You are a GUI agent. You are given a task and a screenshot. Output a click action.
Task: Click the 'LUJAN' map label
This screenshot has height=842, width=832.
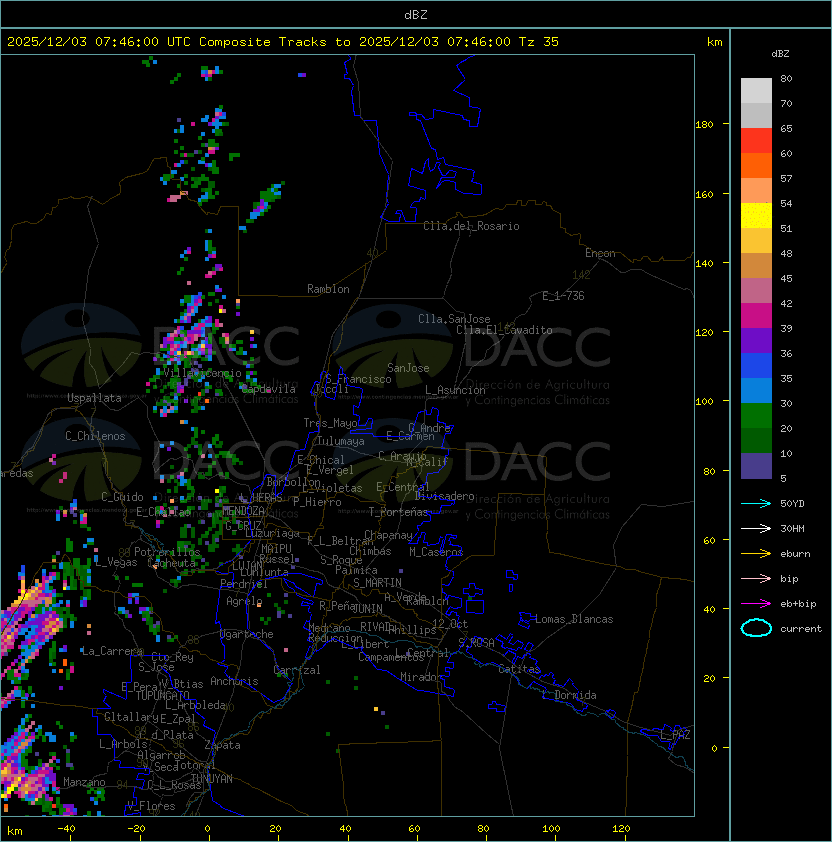coord(247,566)
